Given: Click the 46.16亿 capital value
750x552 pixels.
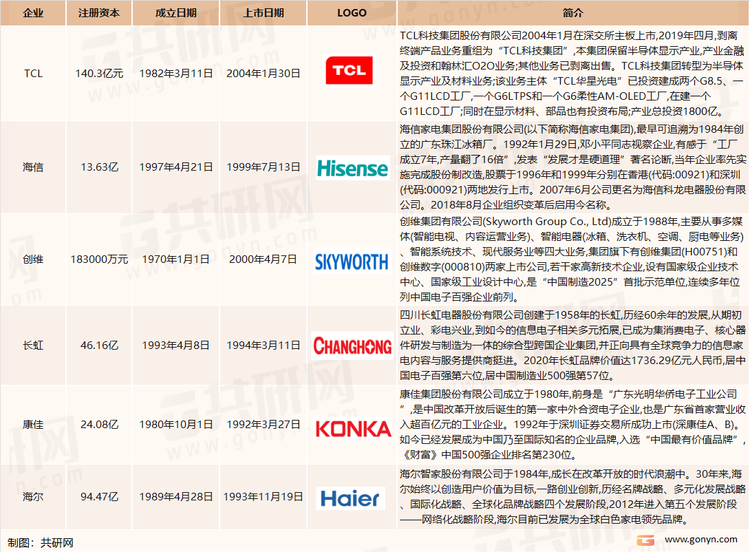Looking at the screenshot, I should tap(99, 345).
